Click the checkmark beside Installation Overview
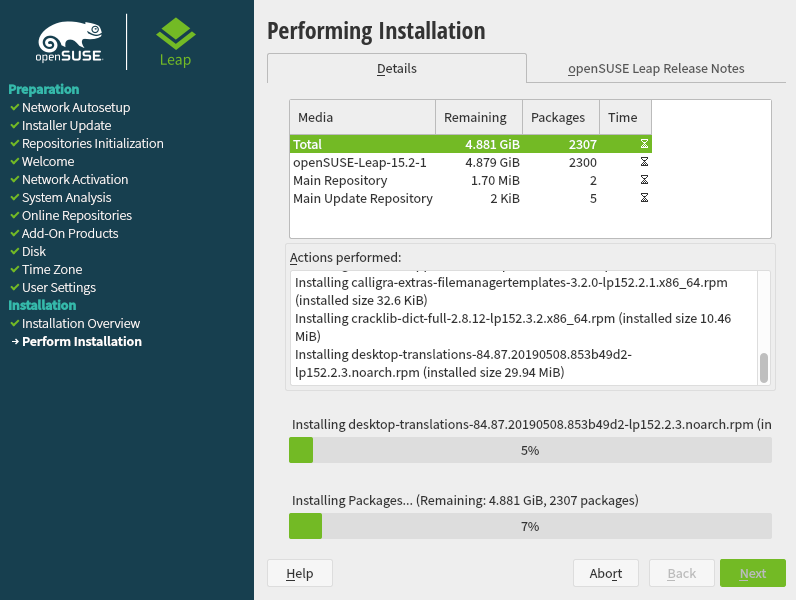 tap(14, 324)
